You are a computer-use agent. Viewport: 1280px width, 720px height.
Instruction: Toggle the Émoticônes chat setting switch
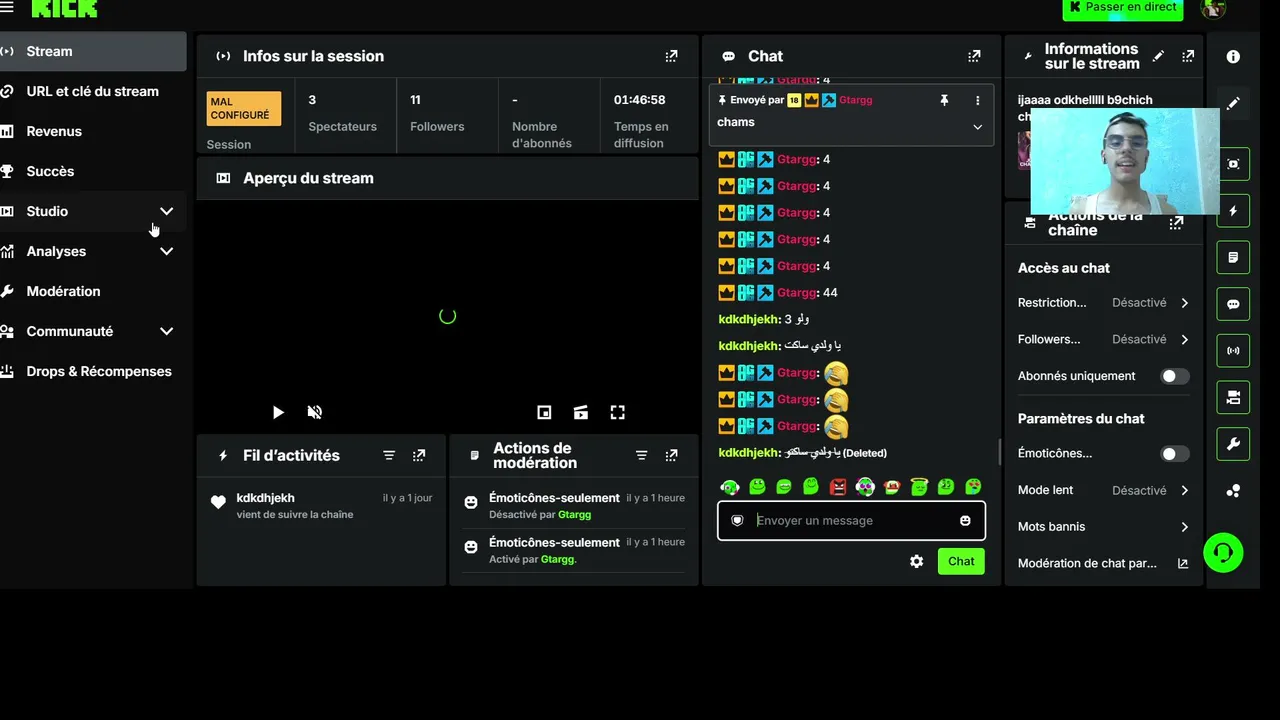pyautogui.click(x=1174, y=454)
